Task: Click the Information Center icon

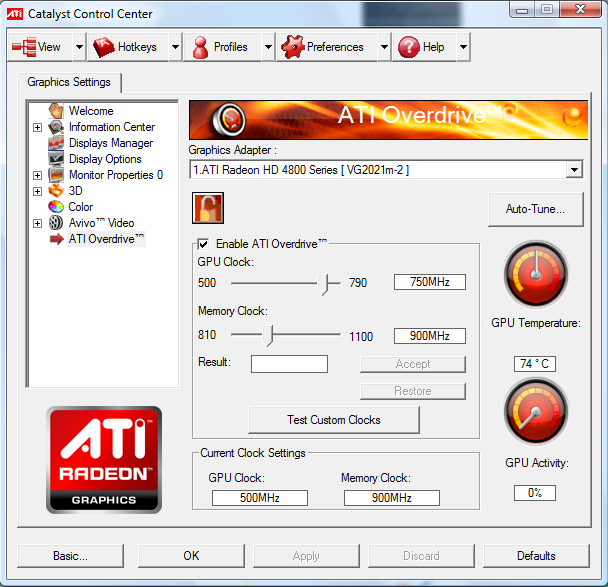Action: (56, 127)
